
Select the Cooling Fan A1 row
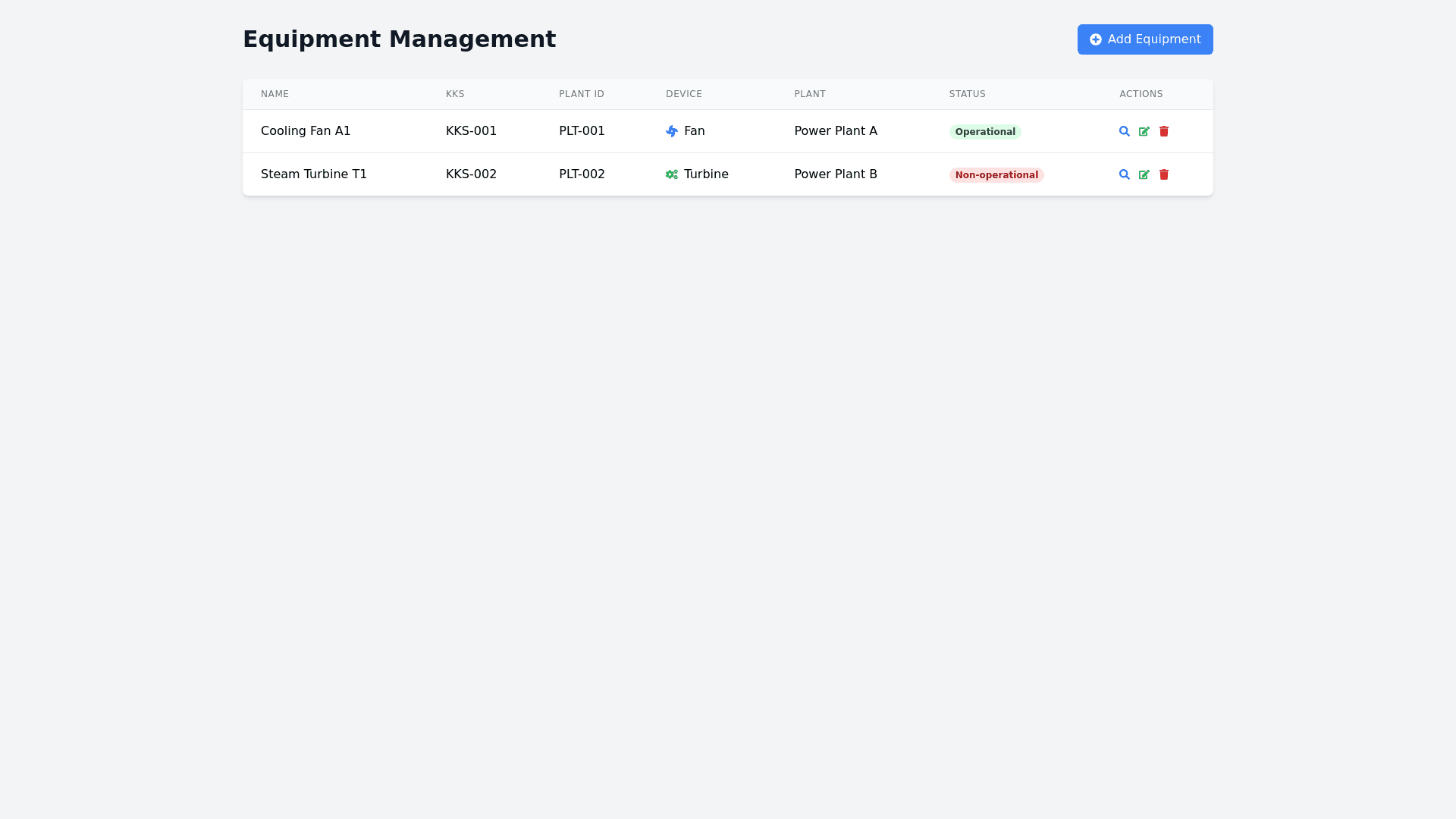(x=531, y=131)
